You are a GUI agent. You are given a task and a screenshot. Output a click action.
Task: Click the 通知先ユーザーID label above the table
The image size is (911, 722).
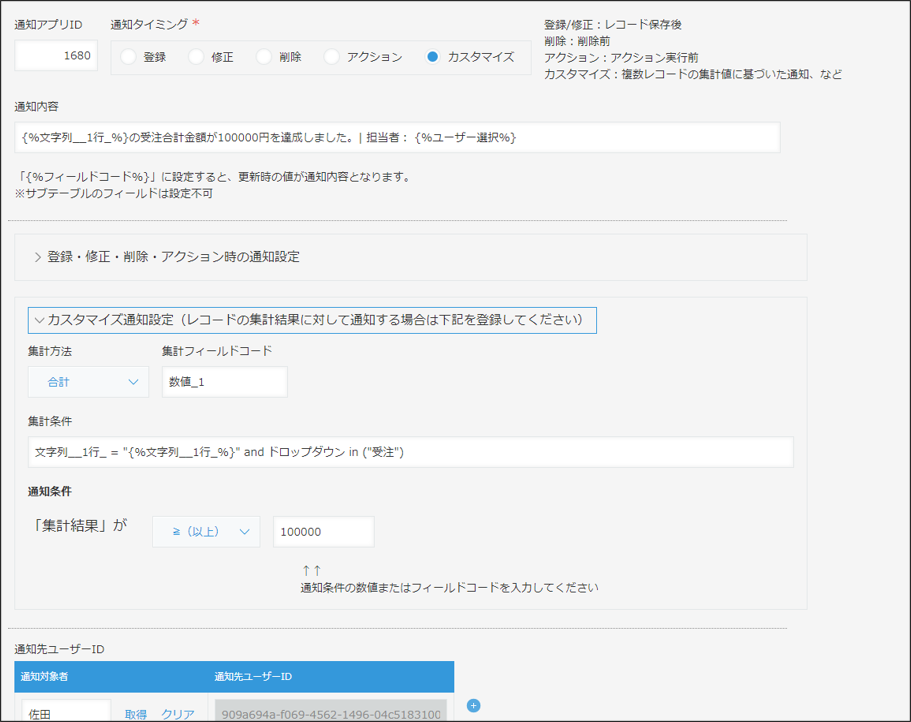click(x=60, y=649)
